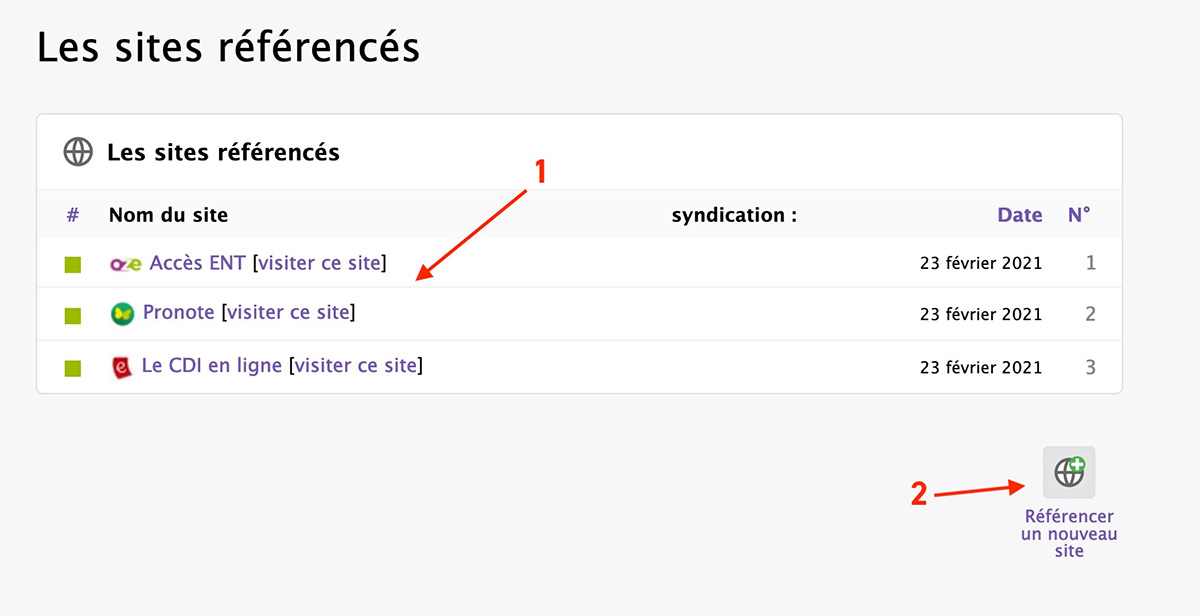Sort the list by Date column

(1019, 215)
